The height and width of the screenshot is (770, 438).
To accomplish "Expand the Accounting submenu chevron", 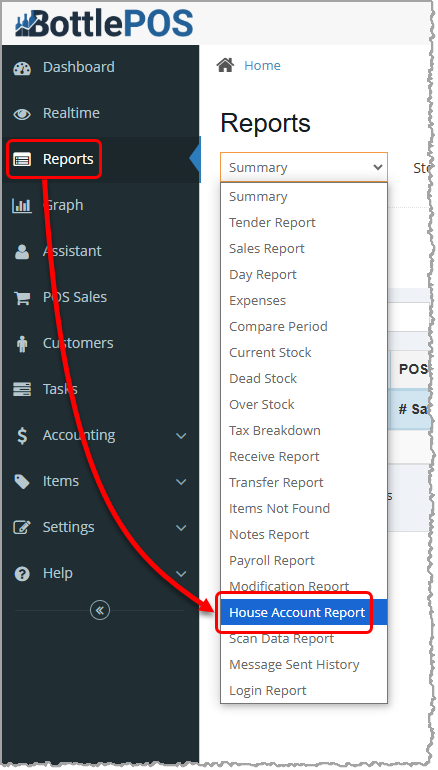I will 181,436.
